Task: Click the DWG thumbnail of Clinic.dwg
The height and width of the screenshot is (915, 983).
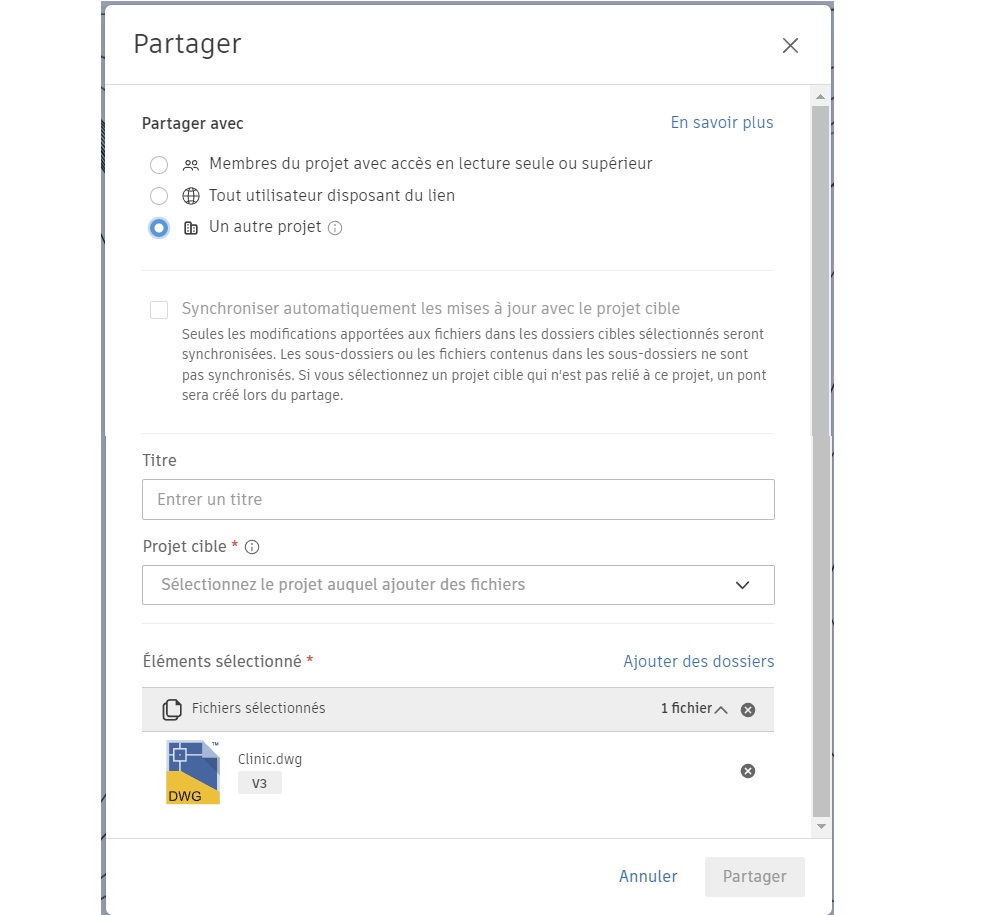Action: [x=192, y=771]
